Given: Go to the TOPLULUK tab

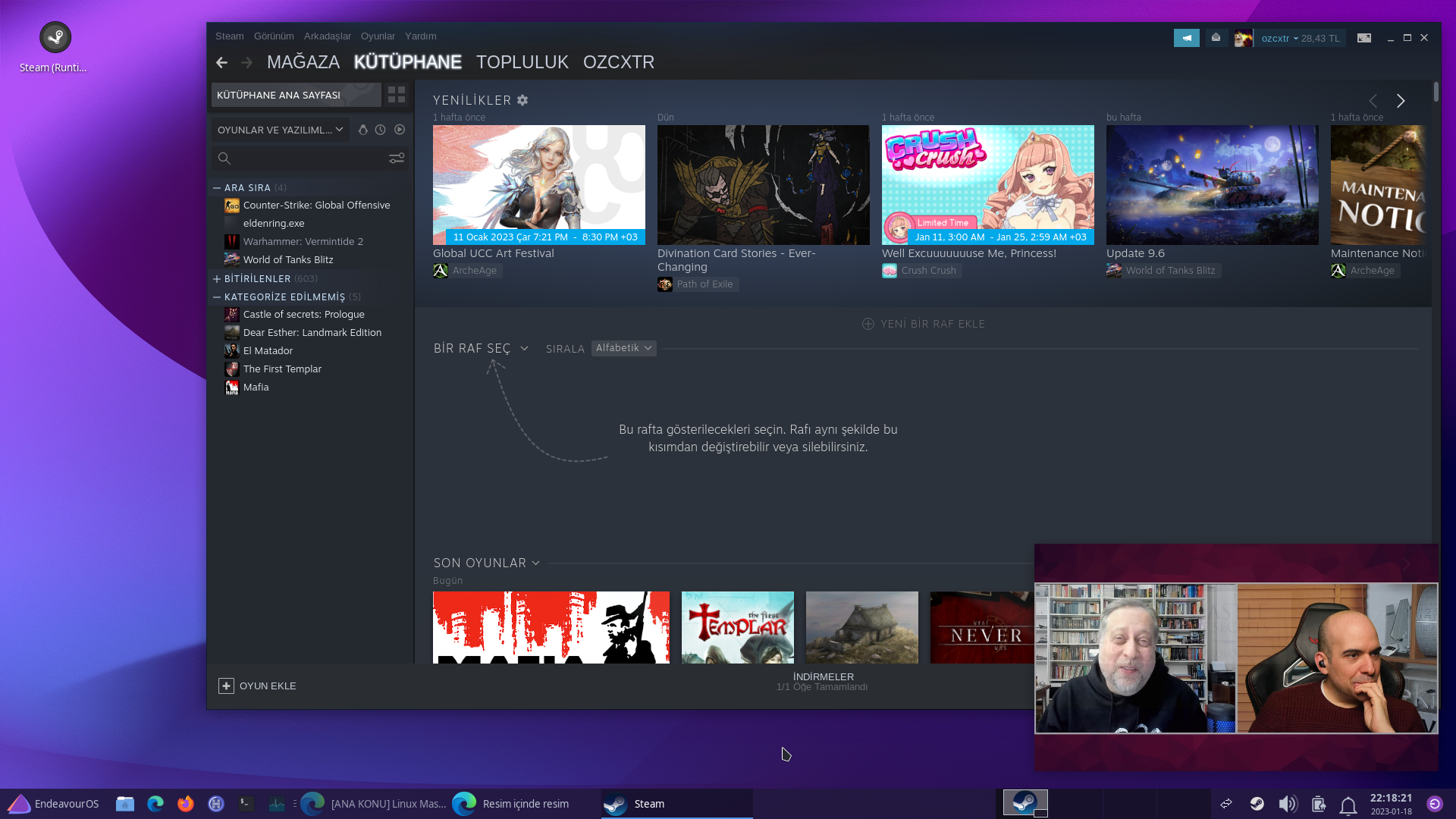Looking at the screenshot, I should [x=522, y=62].
